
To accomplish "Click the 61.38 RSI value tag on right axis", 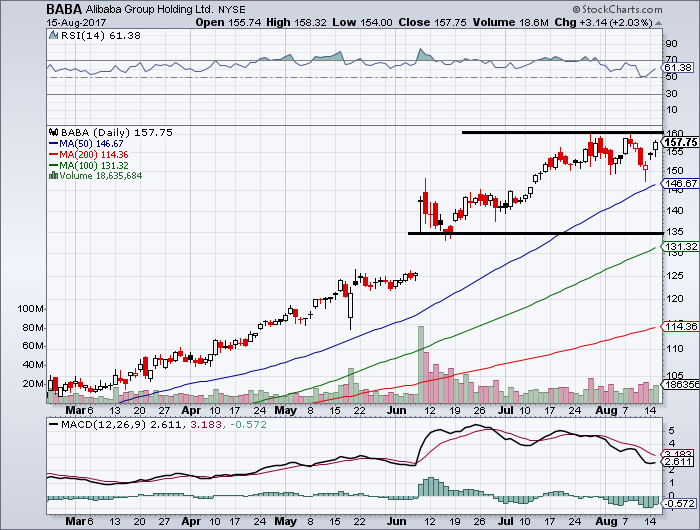I will (678, 68).
